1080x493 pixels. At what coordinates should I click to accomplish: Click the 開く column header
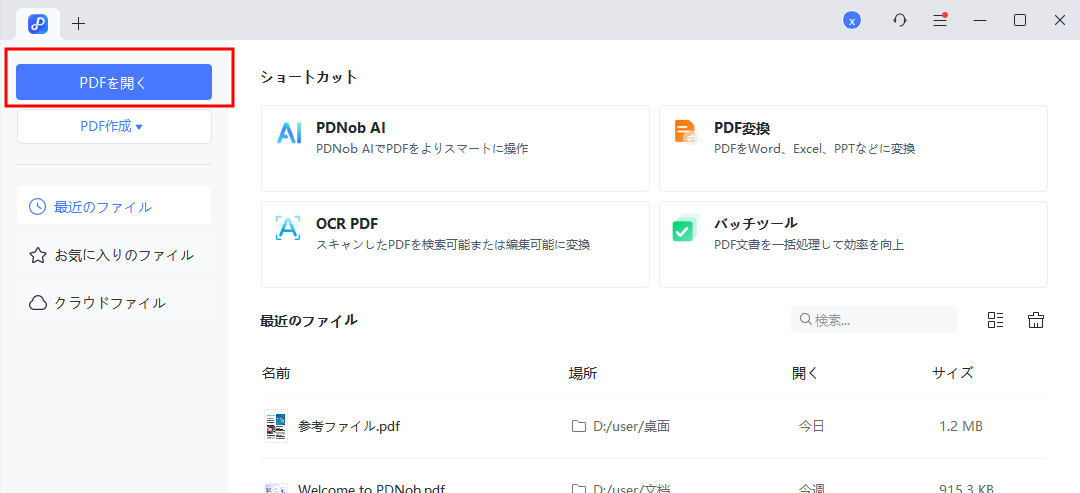tap(805, 373)
